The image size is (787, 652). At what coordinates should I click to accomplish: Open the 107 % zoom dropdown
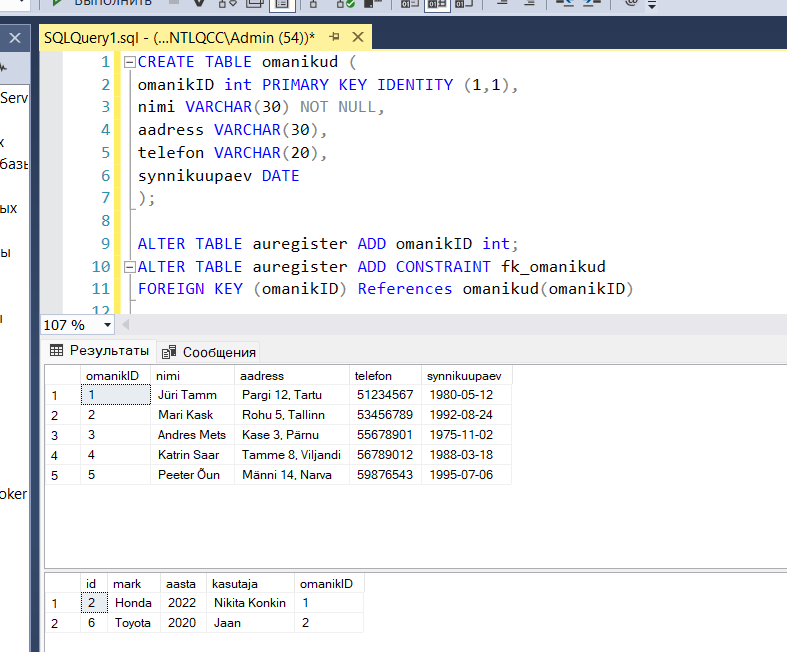(x=107, y=325)
